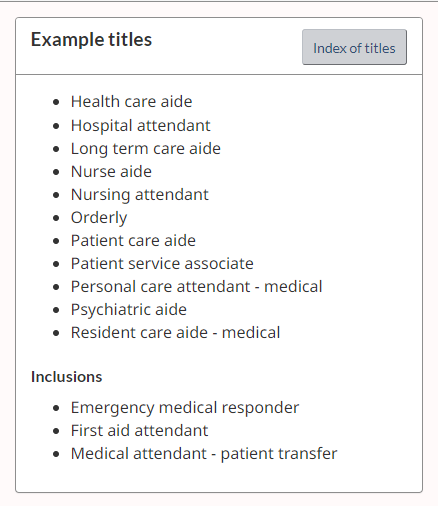
Task: Select the Patient service associate entry
Action: tap(162, 264)
